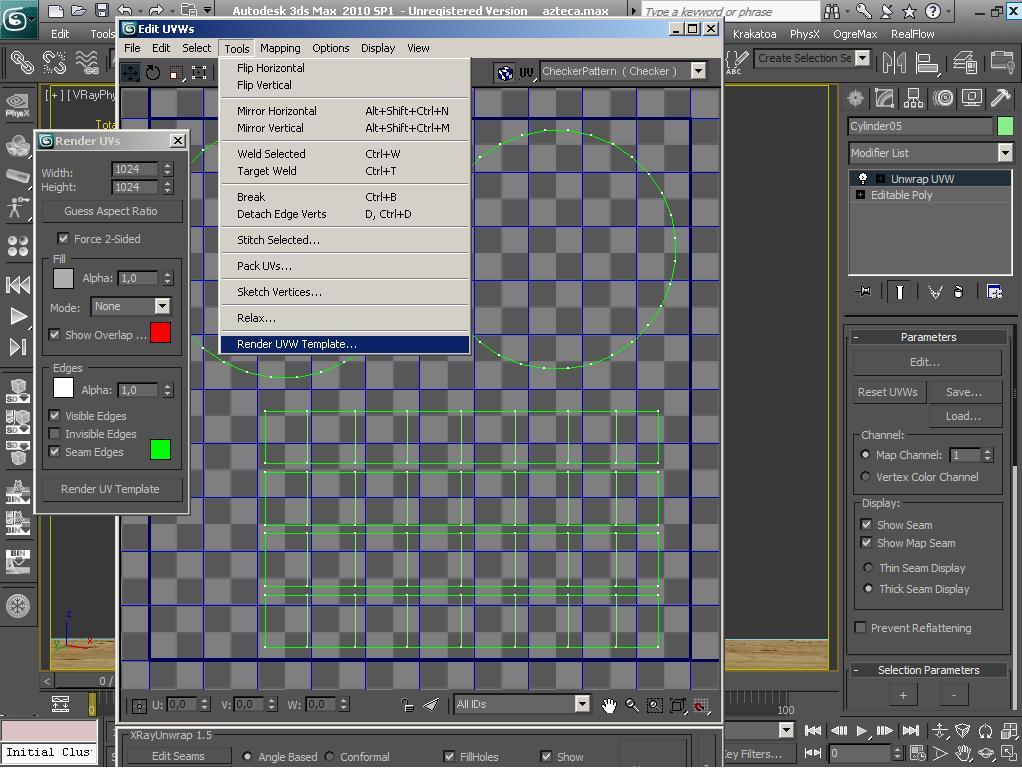
Task: Enable Invisible Edges checkbox
Action: [54, 434]
